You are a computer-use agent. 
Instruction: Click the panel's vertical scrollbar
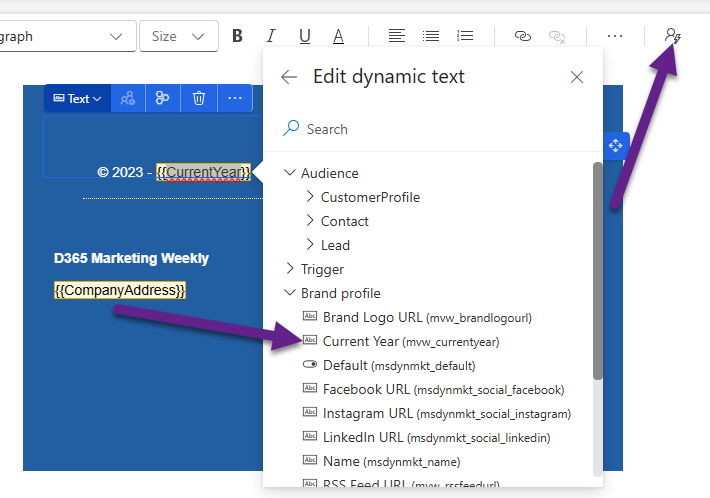pyautogui.click(x=598, y=270)
